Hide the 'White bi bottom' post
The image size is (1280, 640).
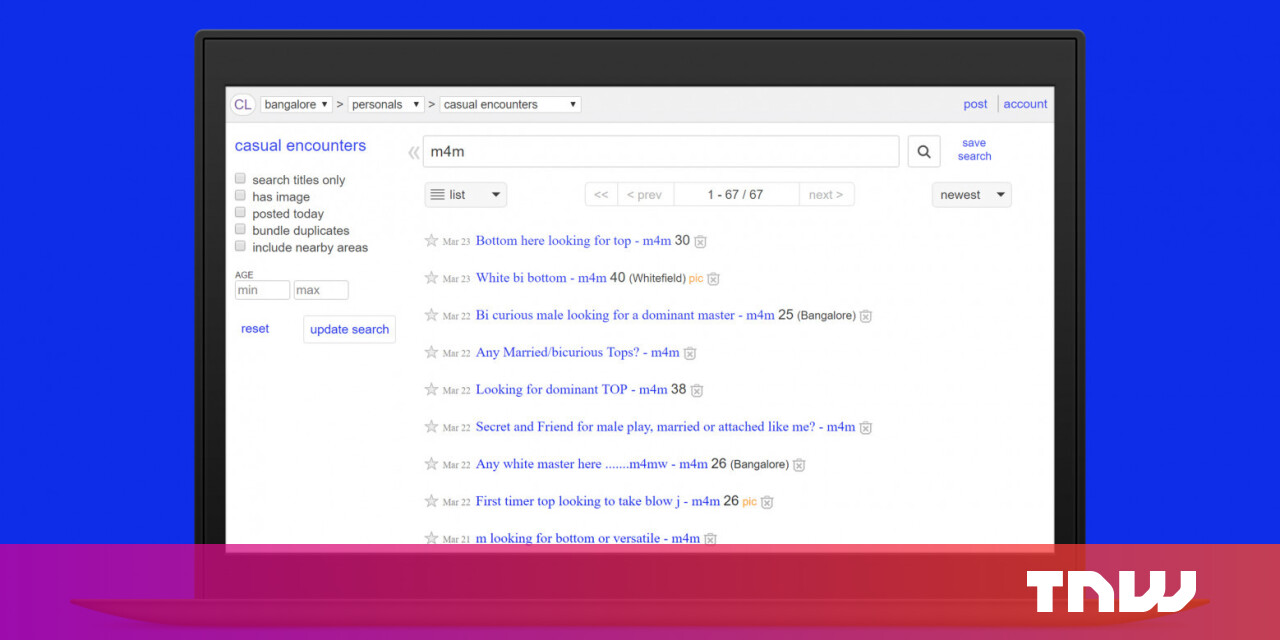click(x=713, y=279)
